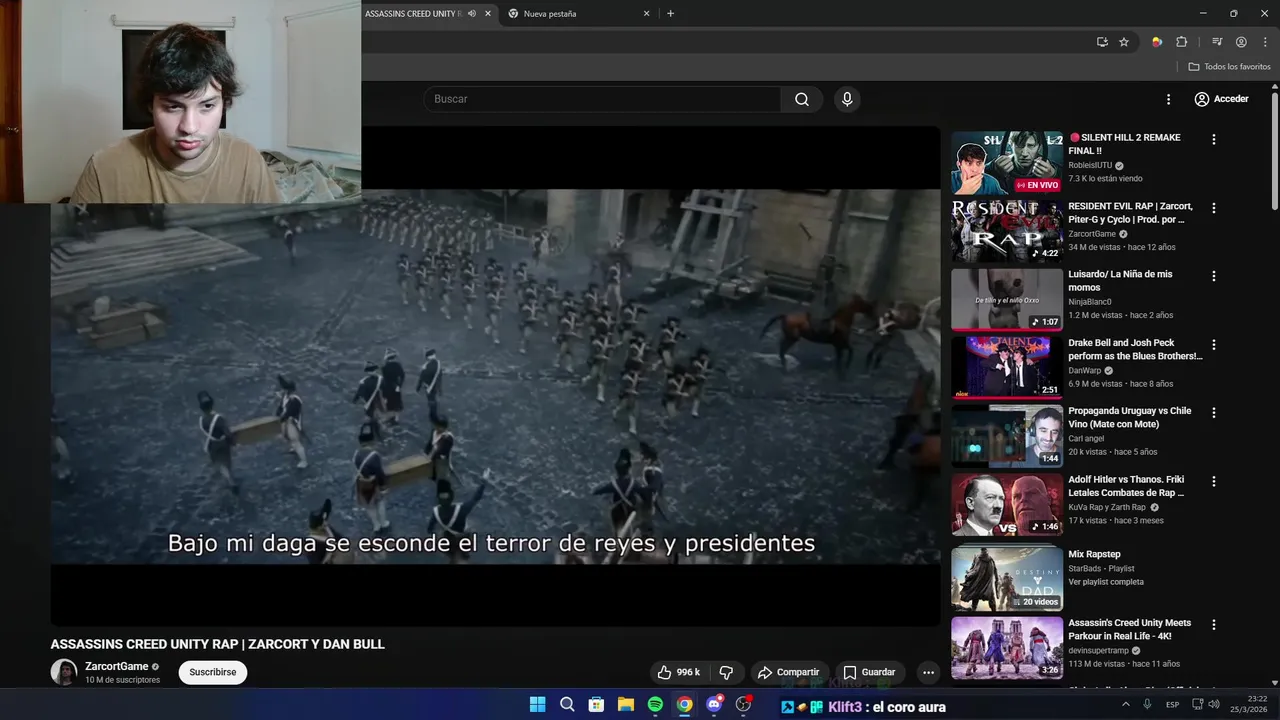Open DanWarp channel name
This screenshot has height=720, width=1280.
pos(1084,370)
